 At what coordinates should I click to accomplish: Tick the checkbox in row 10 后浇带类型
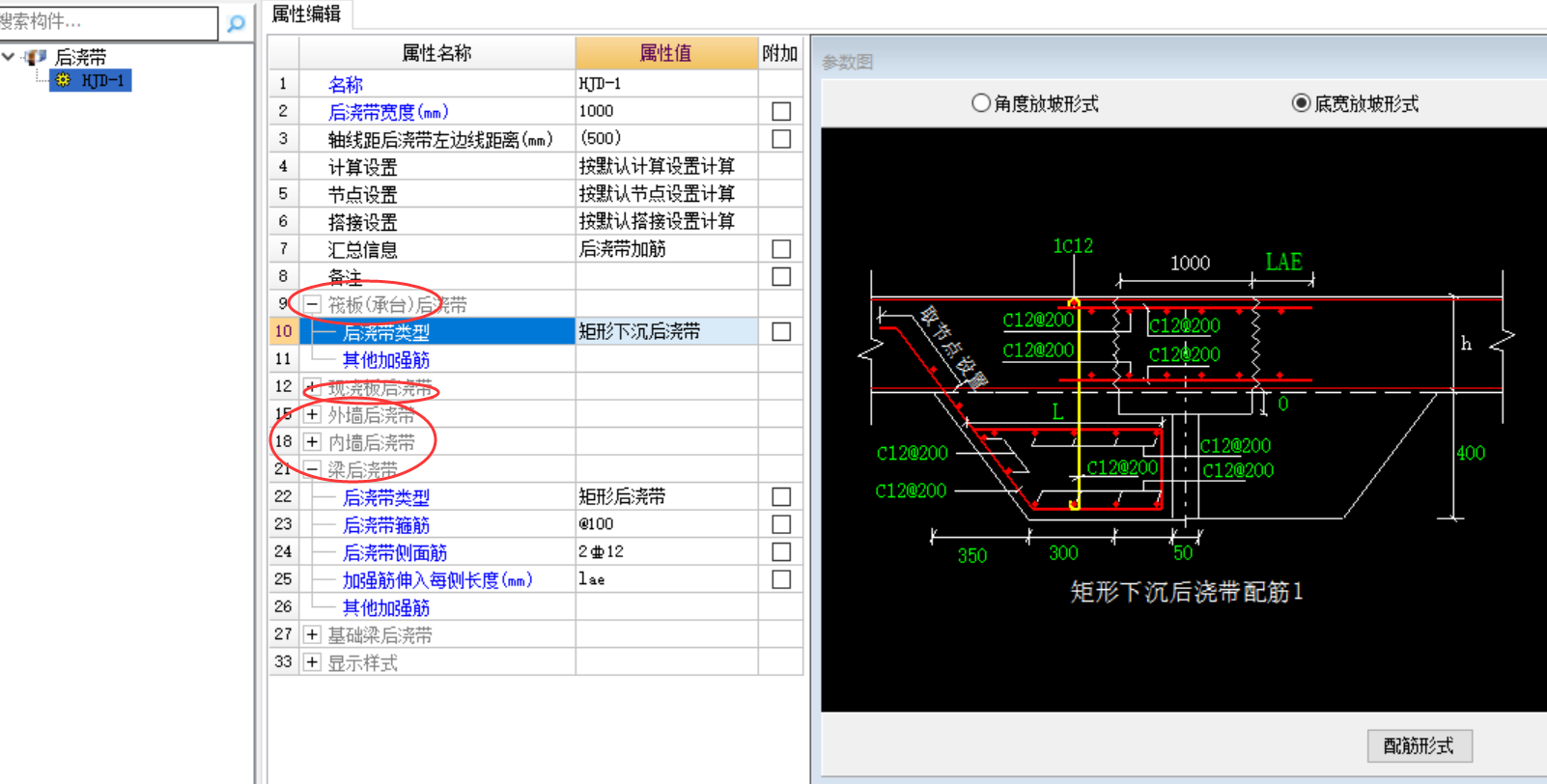(x=781, y=332)
